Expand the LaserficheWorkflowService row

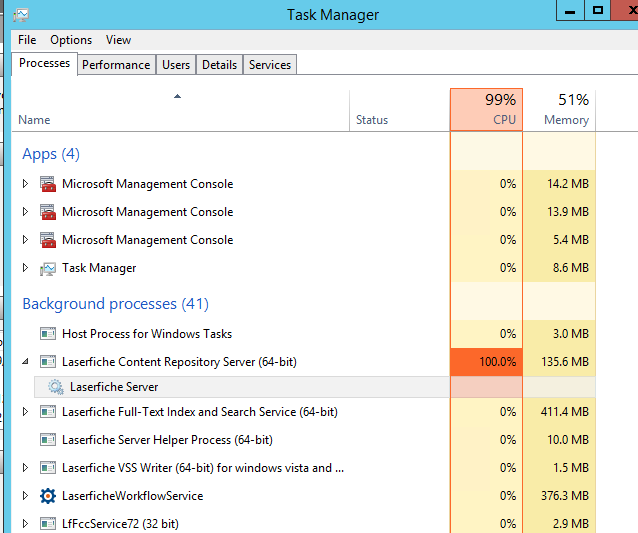click(x=26, y=496)
